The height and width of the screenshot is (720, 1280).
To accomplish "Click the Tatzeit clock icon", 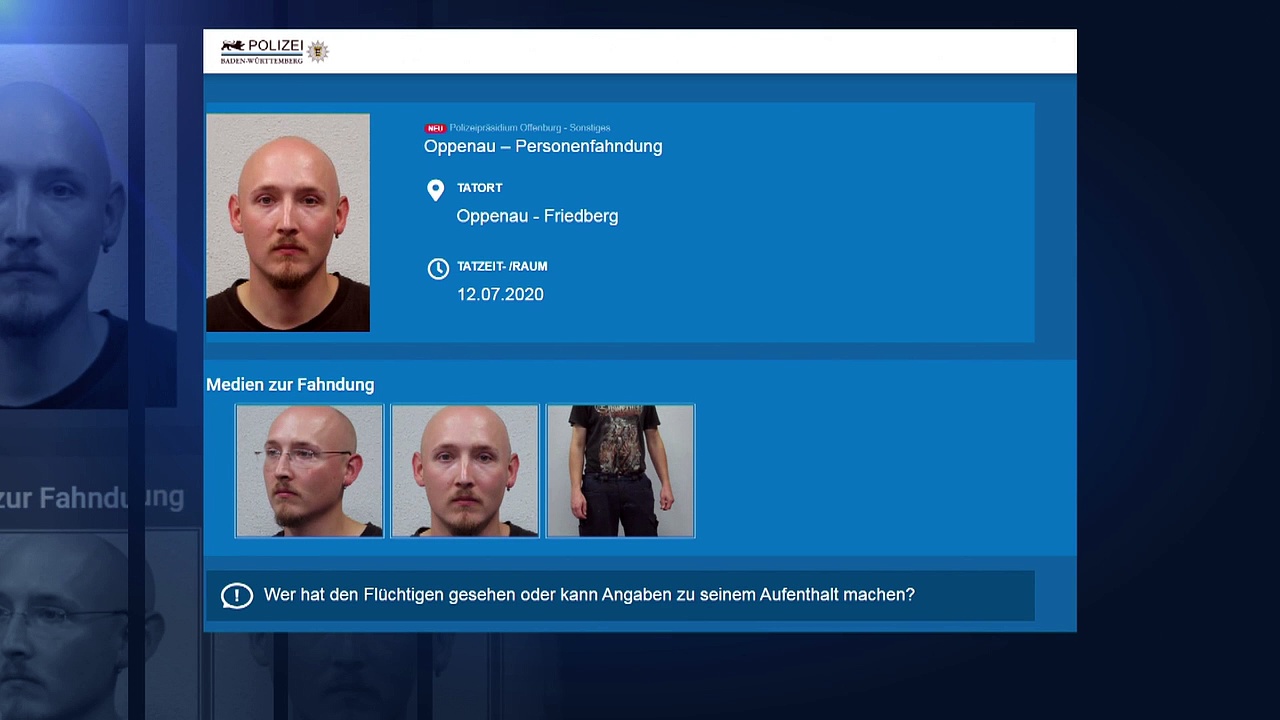I will pyautogui.click(x=438, y=268).
